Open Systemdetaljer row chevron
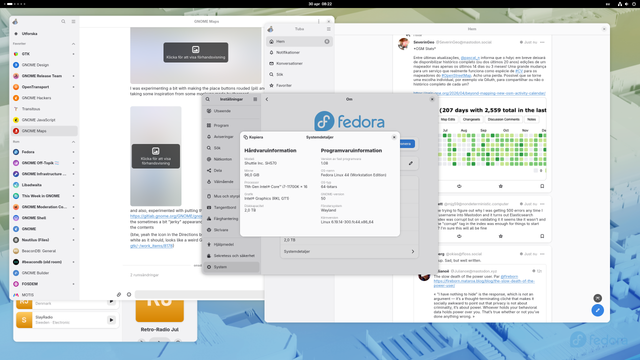Viewport: 640px width, 360px height. [x=413, y=252]
